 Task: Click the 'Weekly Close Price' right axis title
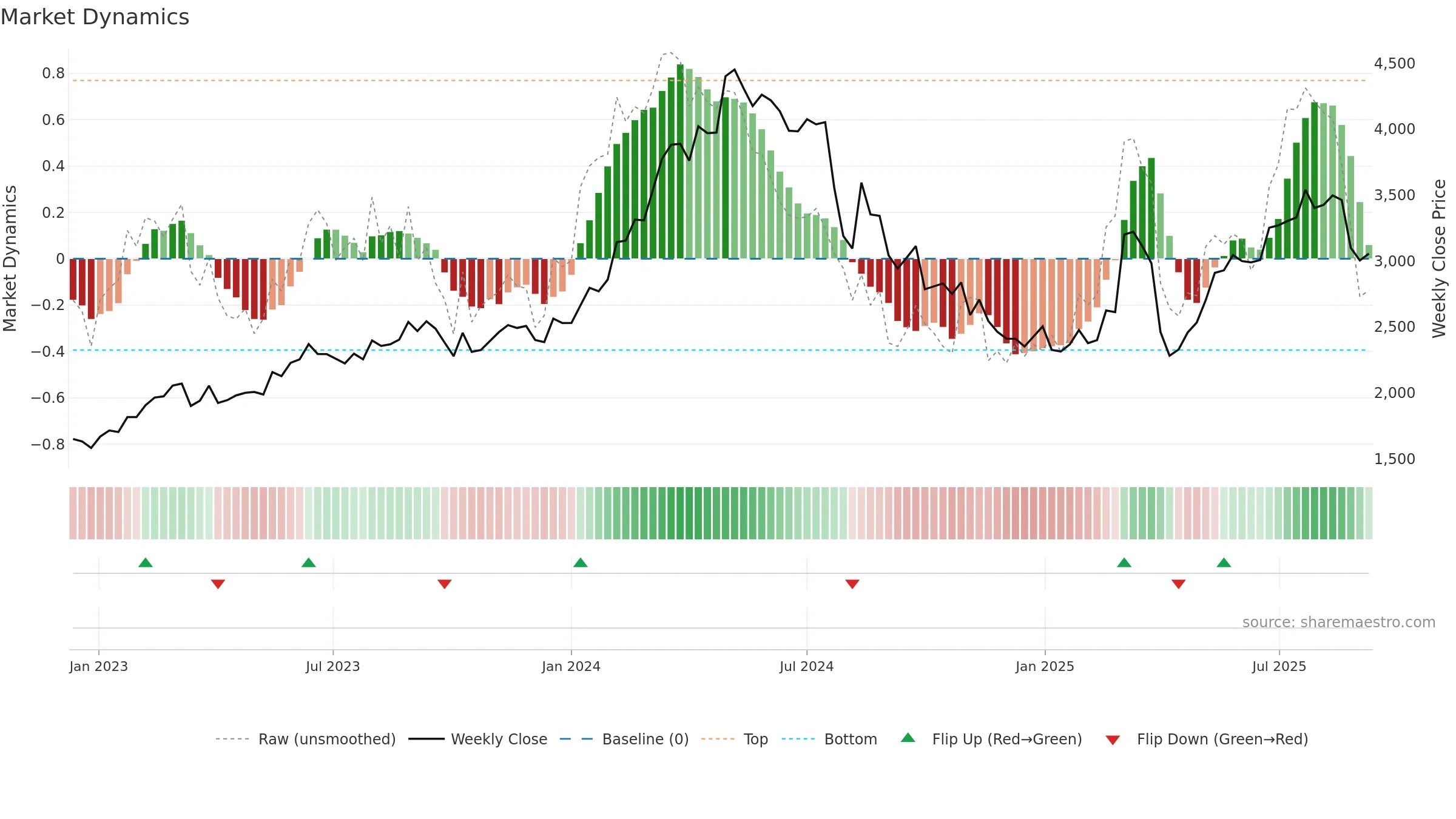(x=1439, y=258)
